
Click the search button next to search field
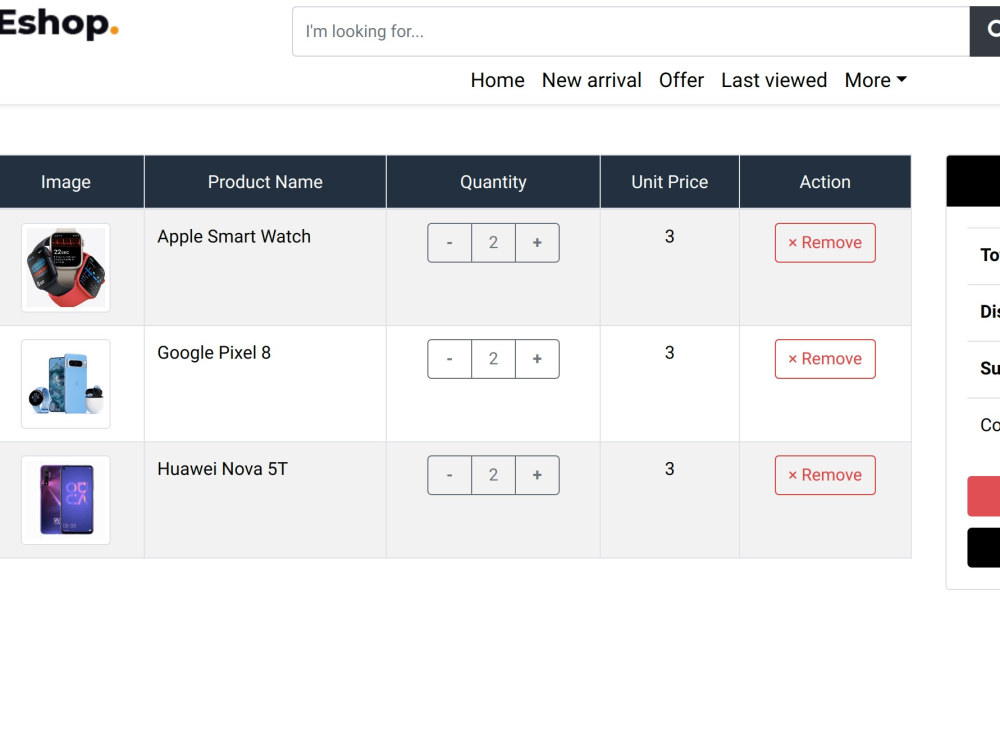tap(985, 31)
